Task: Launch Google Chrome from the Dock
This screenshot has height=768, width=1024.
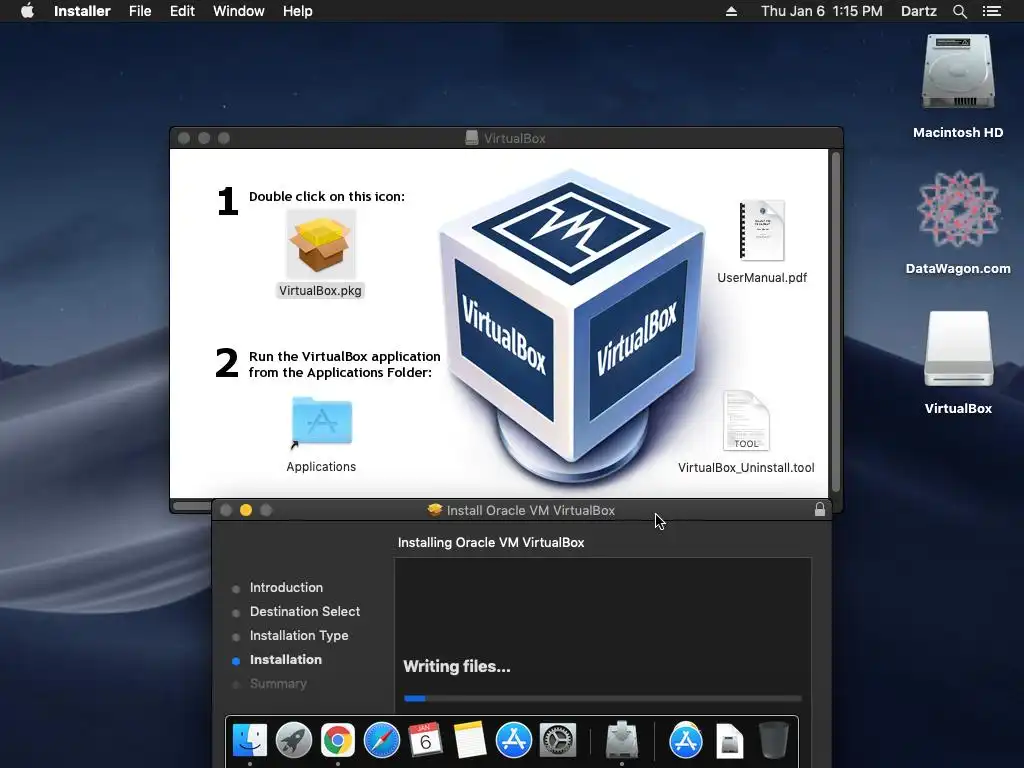Action: pyautogui.click(x=338, y=740)
